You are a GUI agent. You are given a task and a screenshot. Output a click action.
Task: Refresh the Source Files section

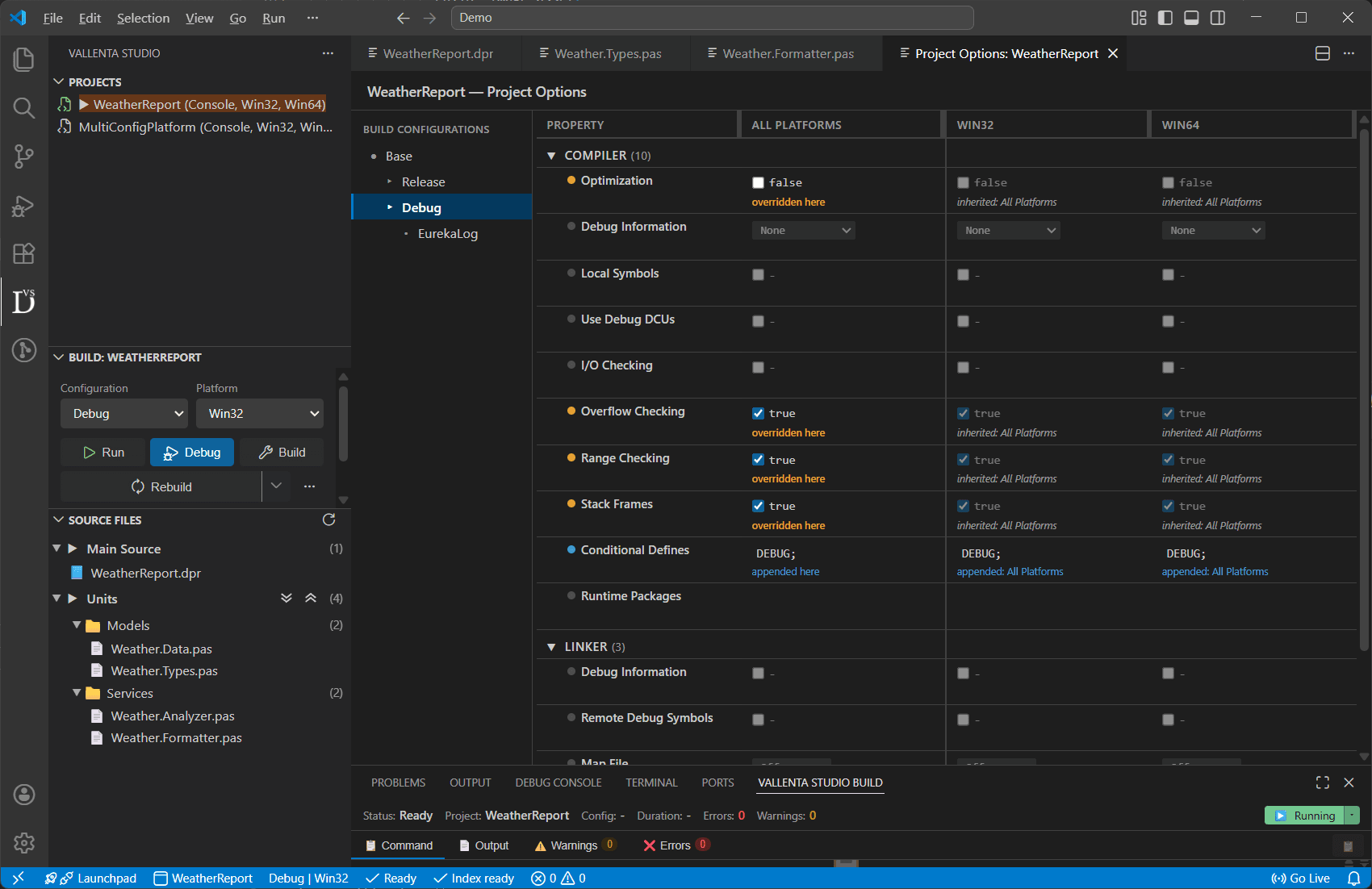click(x=328, y=520)
